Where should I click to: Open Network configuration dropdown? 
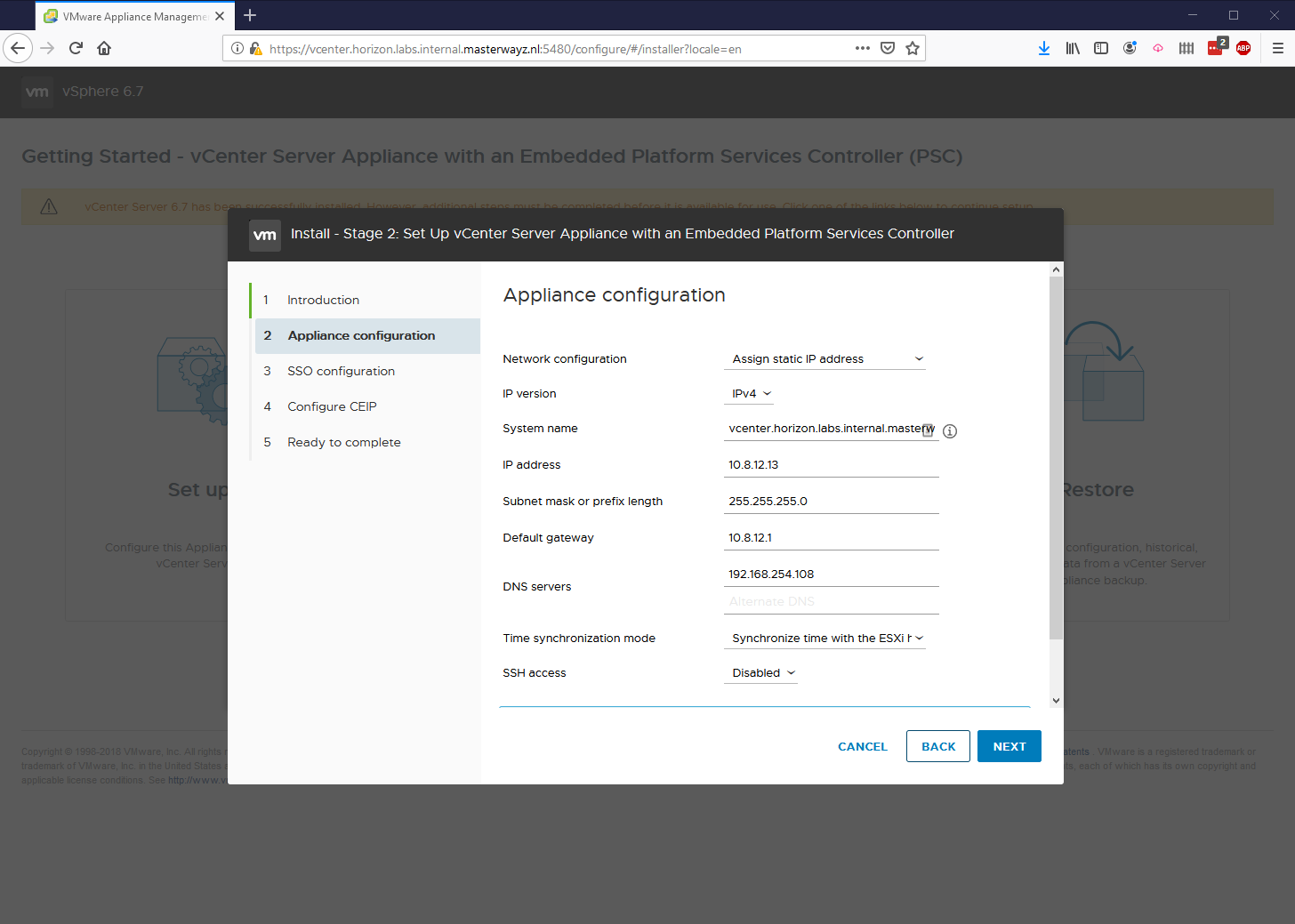pyautogui.click(x=824, y=358)
